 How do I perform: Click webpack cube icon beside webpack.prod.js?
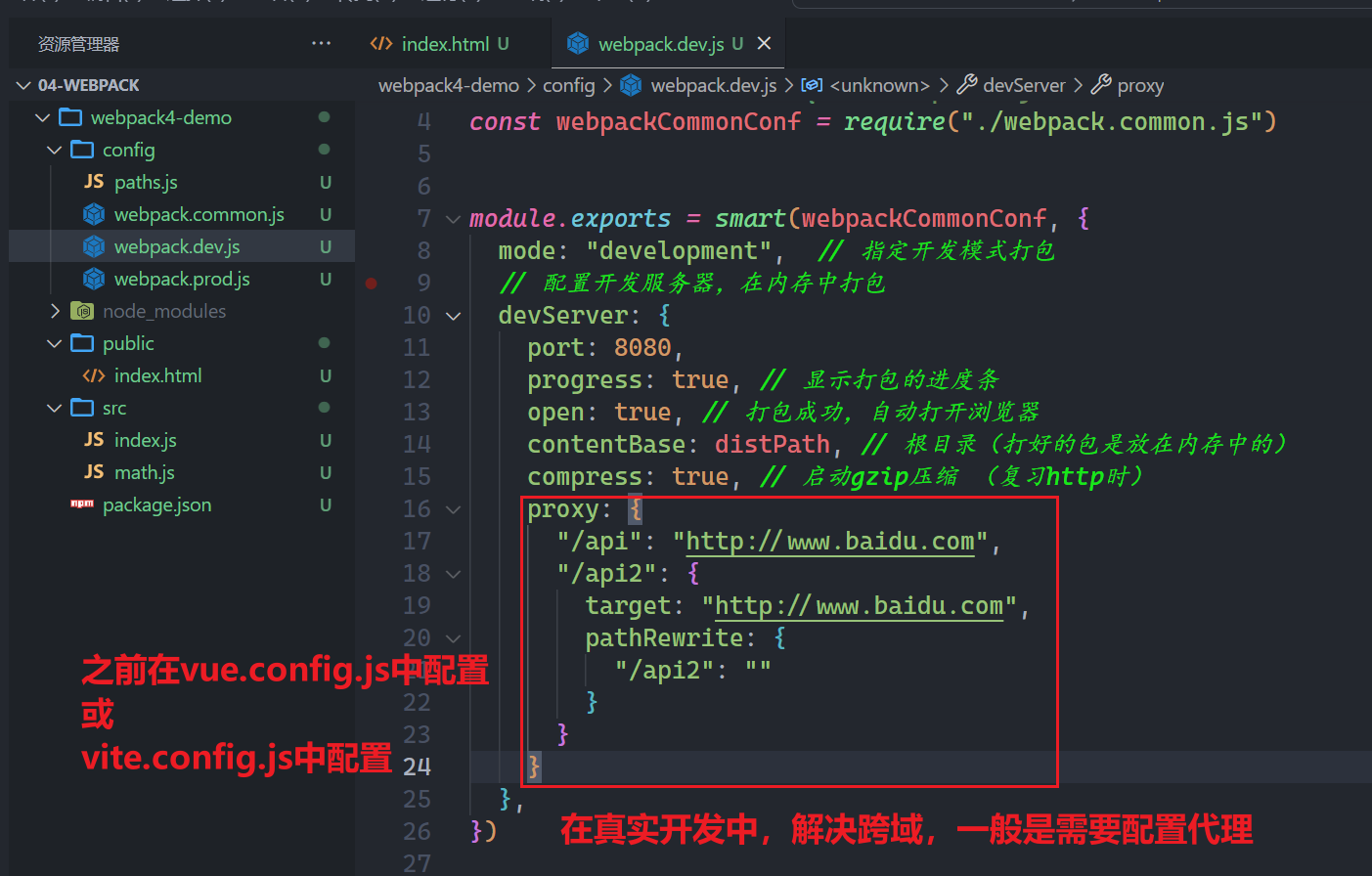94,279
